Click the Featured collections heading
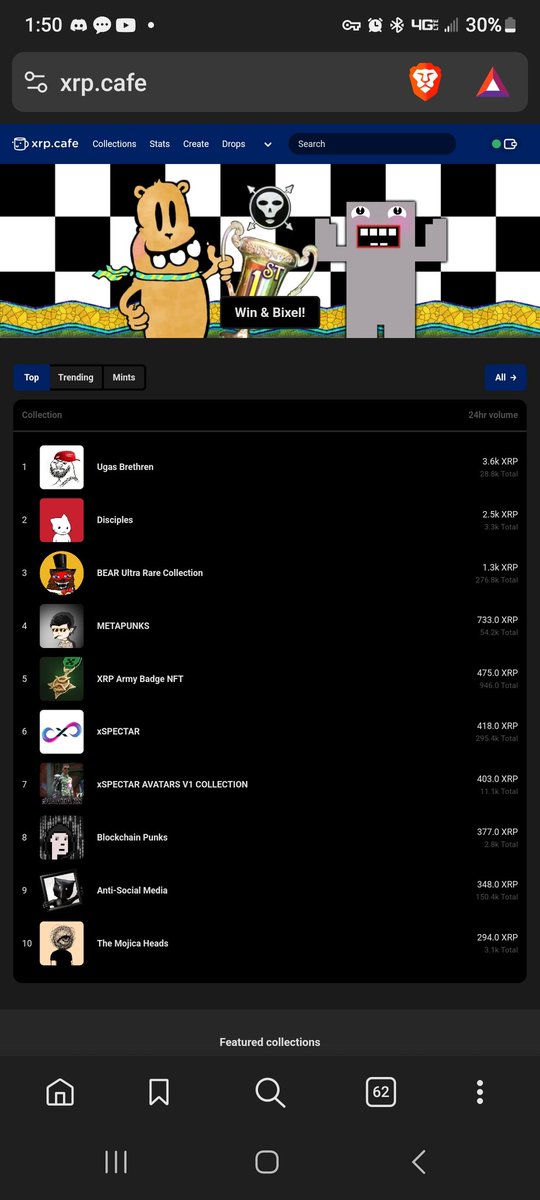The width and height of the screenshot is (540, 1200). tap(270, 1042)
